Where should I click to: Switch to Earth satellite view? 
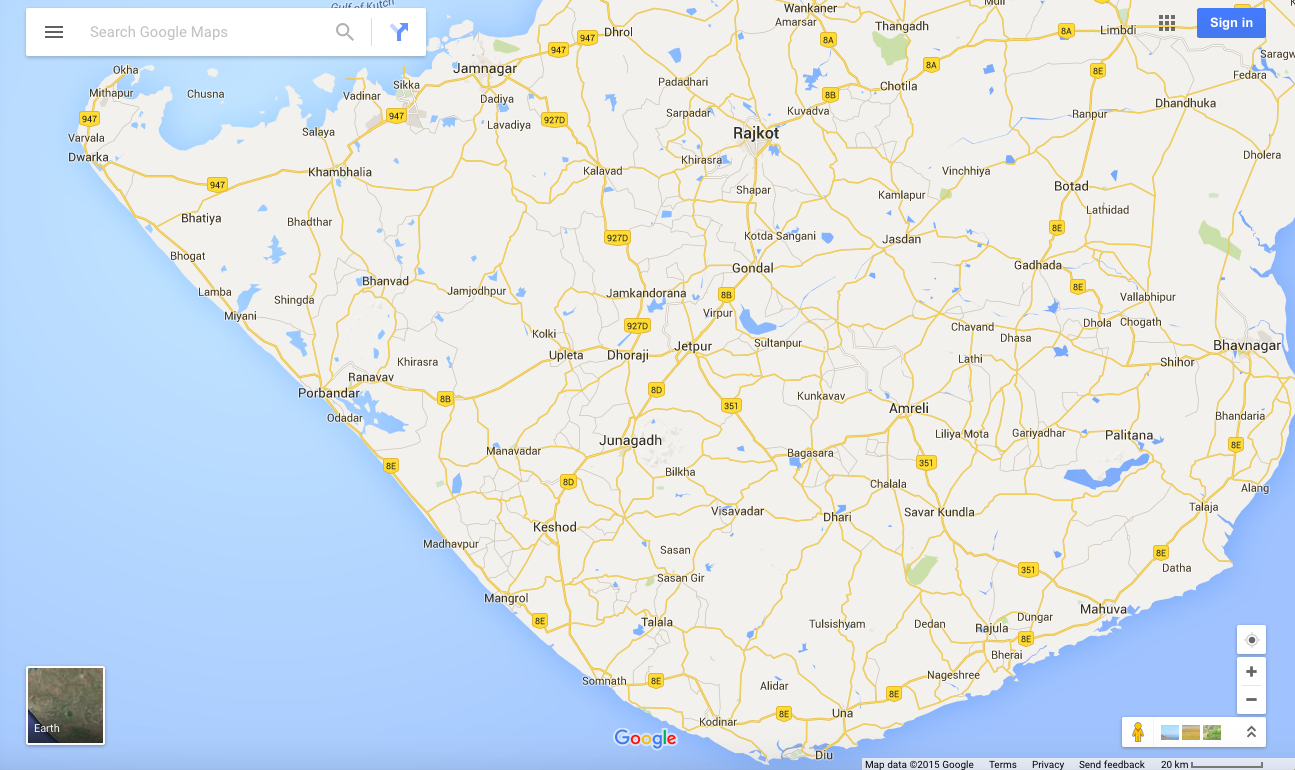[x=65, y=706]
